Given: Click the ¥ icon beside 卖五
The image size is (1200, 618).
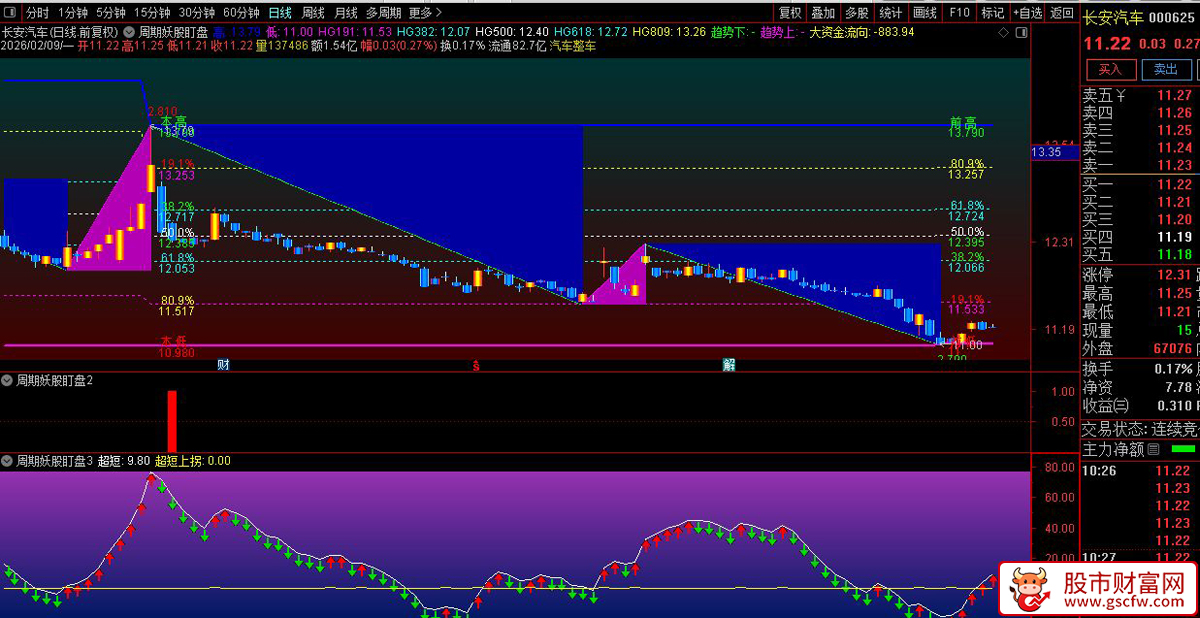Looking at the screenshot, I should coord(1122,96).
